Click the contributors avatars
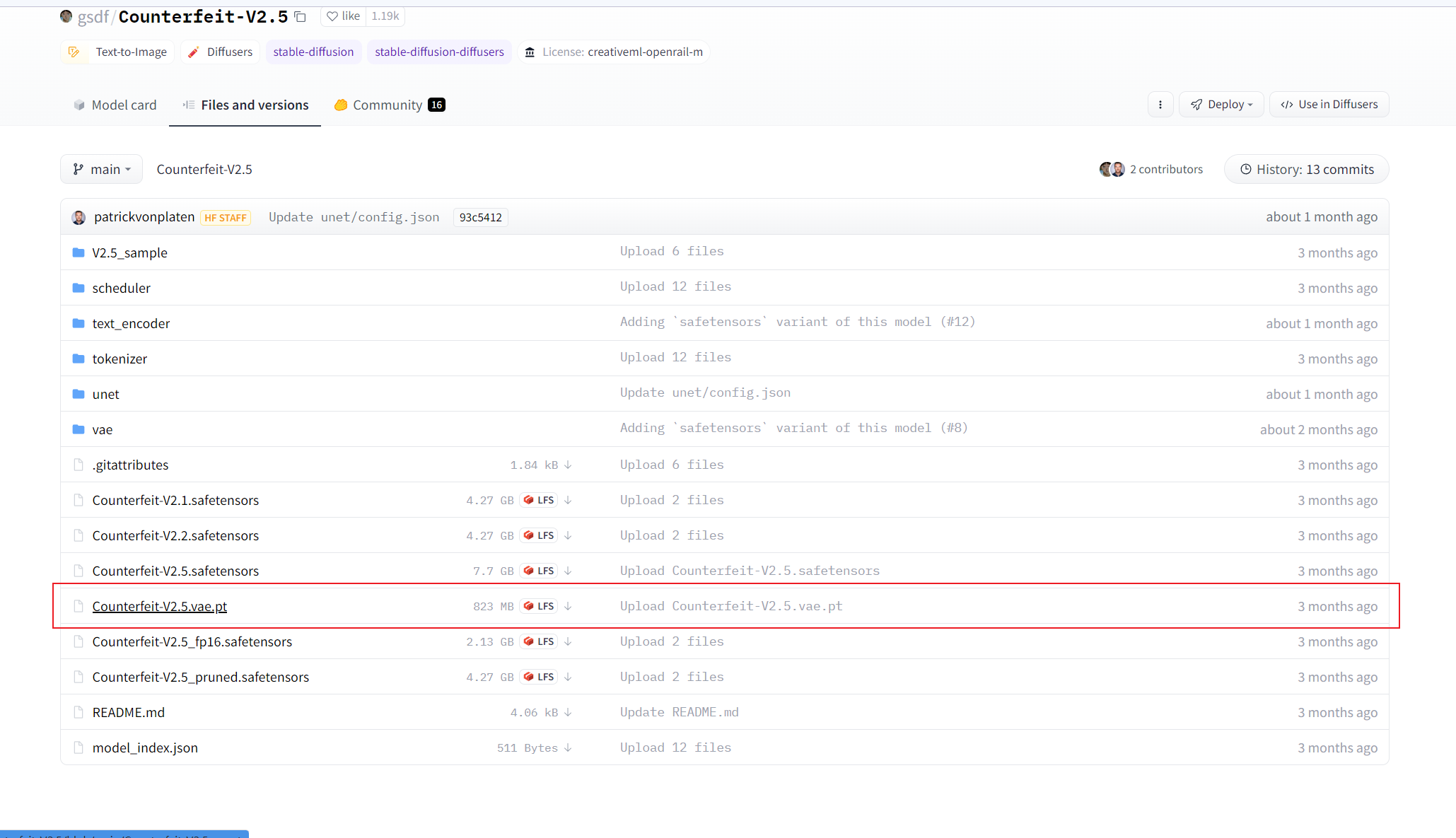 pyautogui.click(x=1112, y=169)
